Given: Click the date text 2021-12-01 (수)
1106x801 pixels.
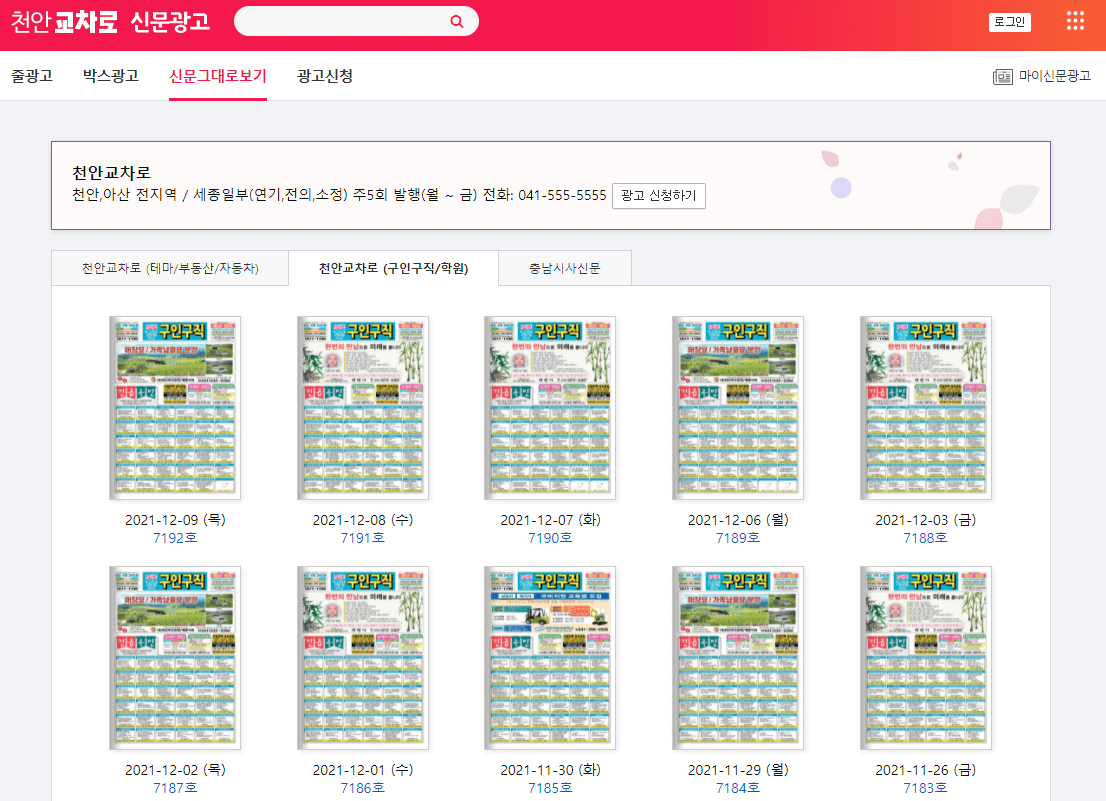Looking at the screenshot, I should point(363,770).
